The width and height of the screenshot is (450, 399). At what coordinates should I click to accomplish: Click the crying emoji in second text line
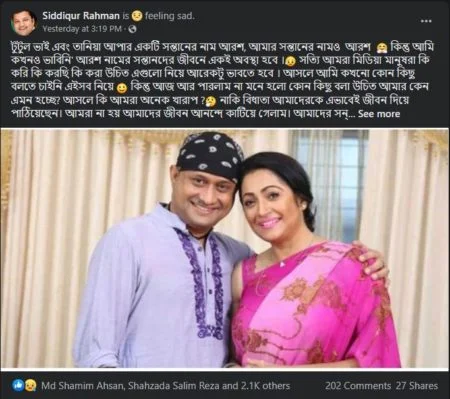290,62
